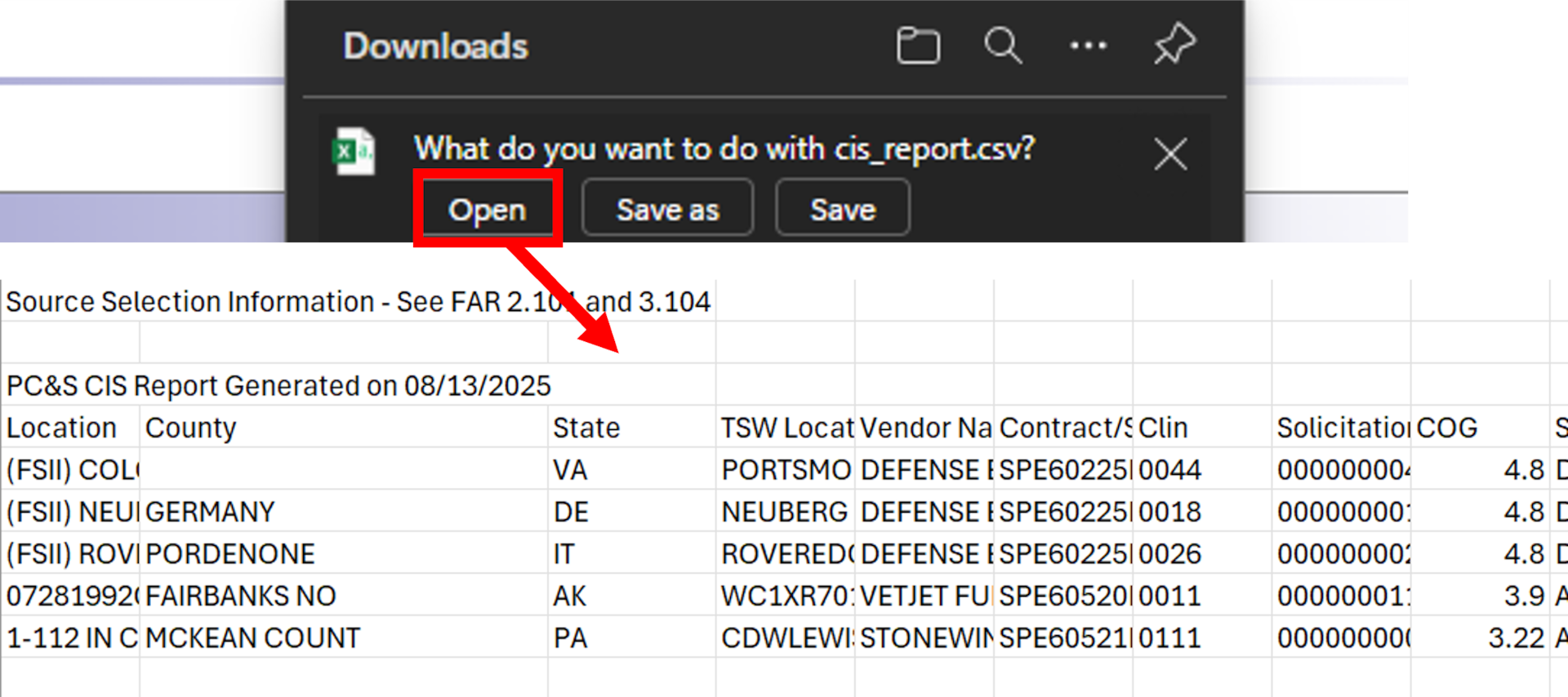The height and width of the screenshot is (697, 1568).
Task: Select the MCKEAN COUNT county cell
Action: 345,637
